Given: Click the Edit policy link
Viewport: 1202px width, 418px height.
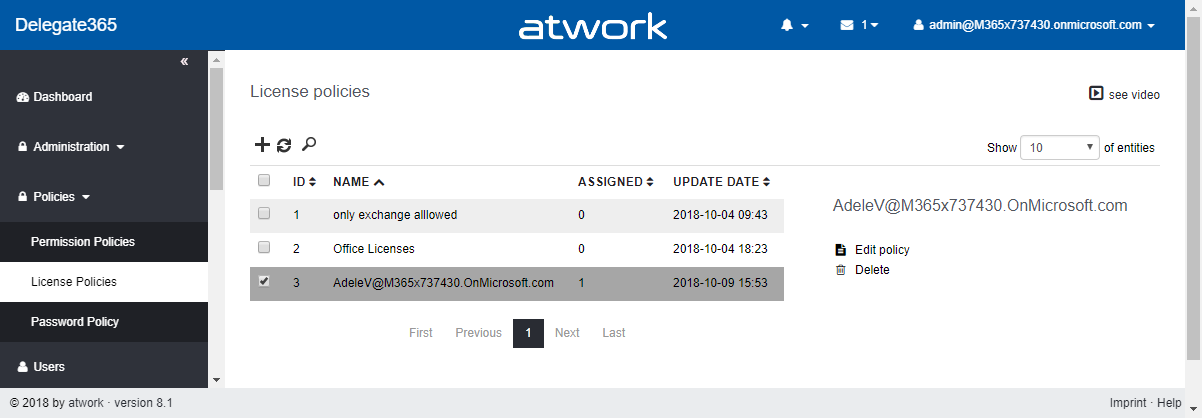Looking at the screenshot, I should [x=881, y=250].
